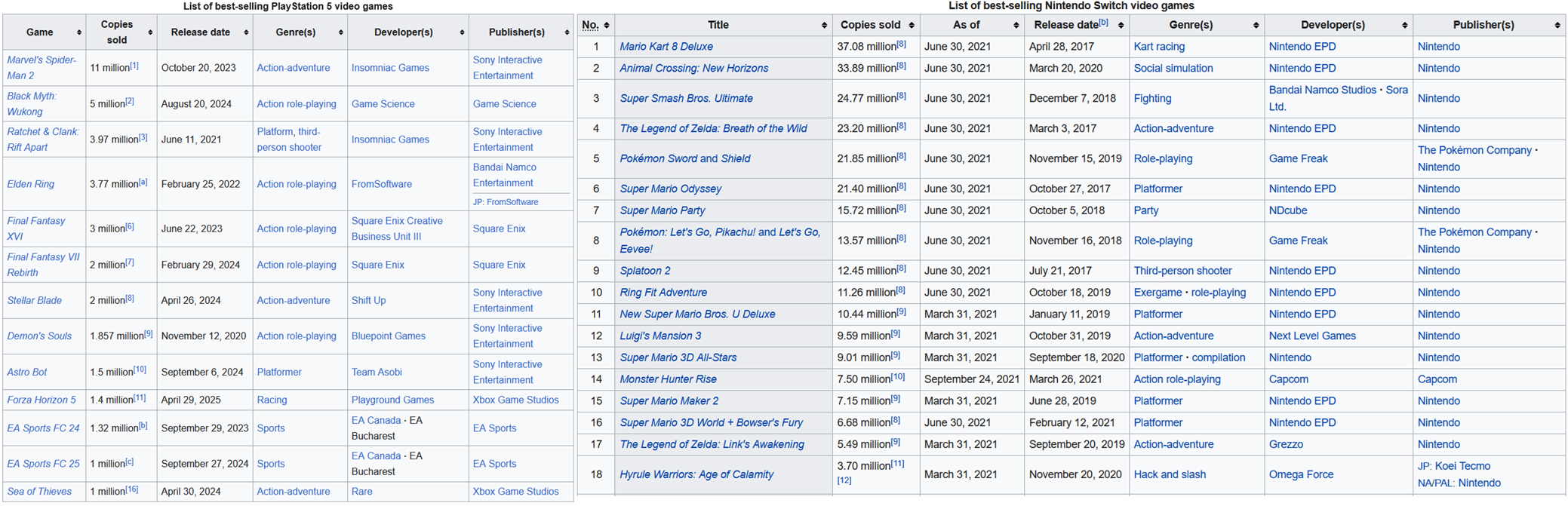Open the Black Myth: Wukong link
The image size is (1568, 506).
[x=32, y=104]
